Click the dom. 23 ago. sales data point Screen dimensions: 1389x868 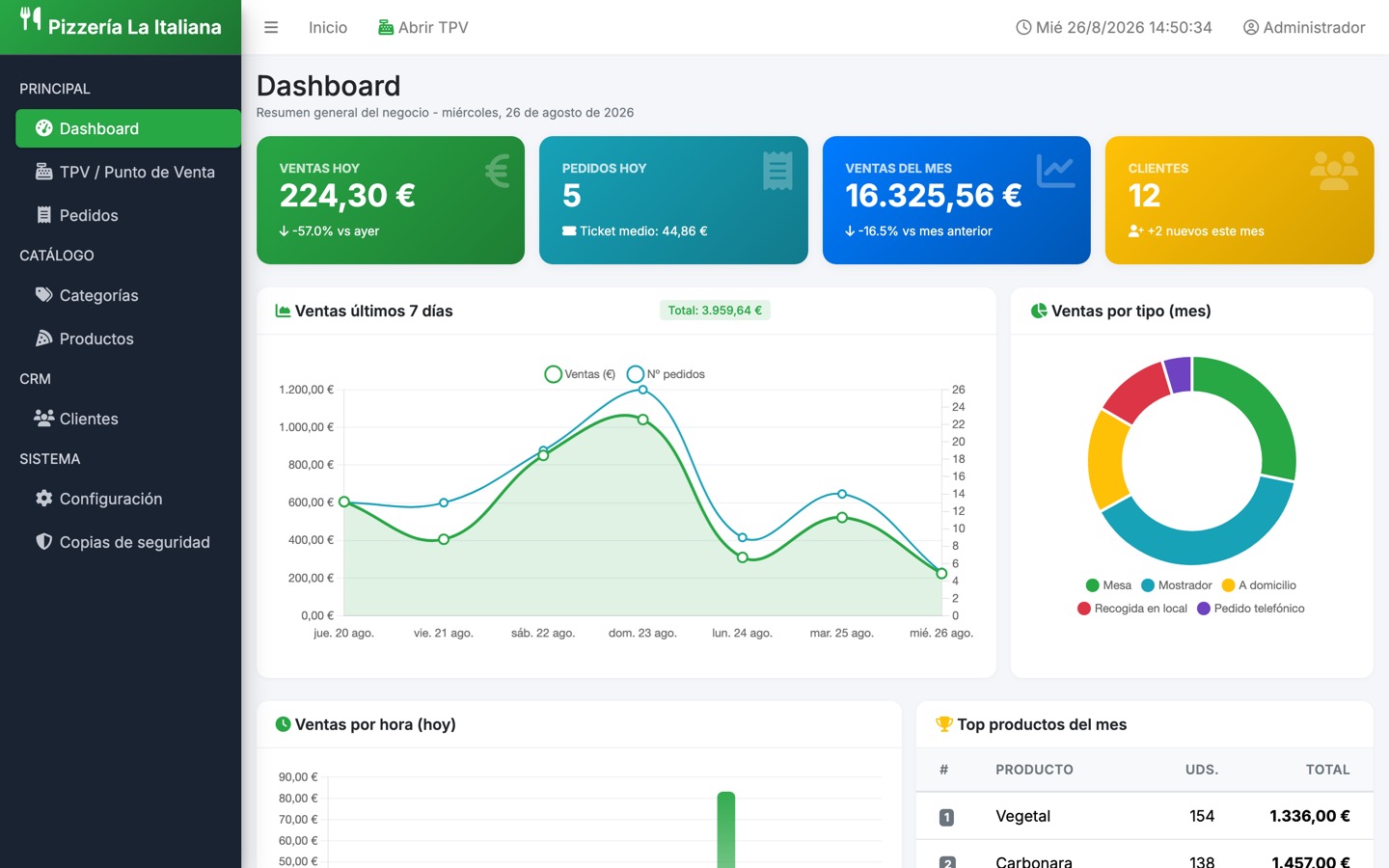643,420
